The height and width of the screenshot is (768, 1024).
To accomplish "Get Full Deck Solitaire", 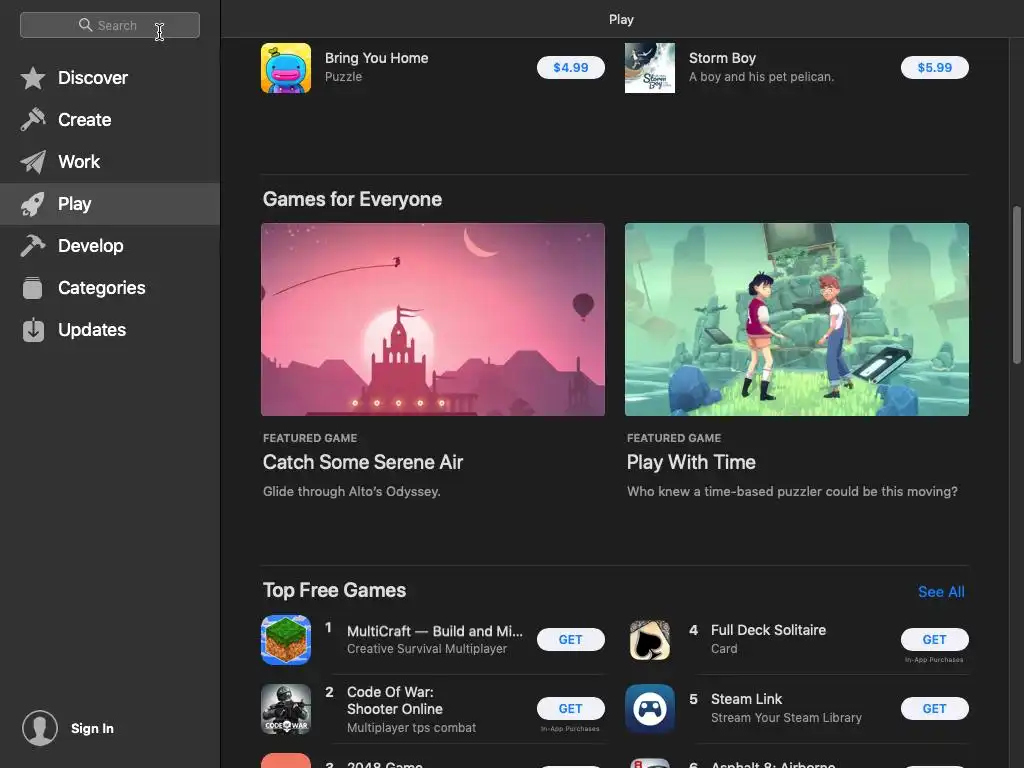I will (x=935, y=639).
